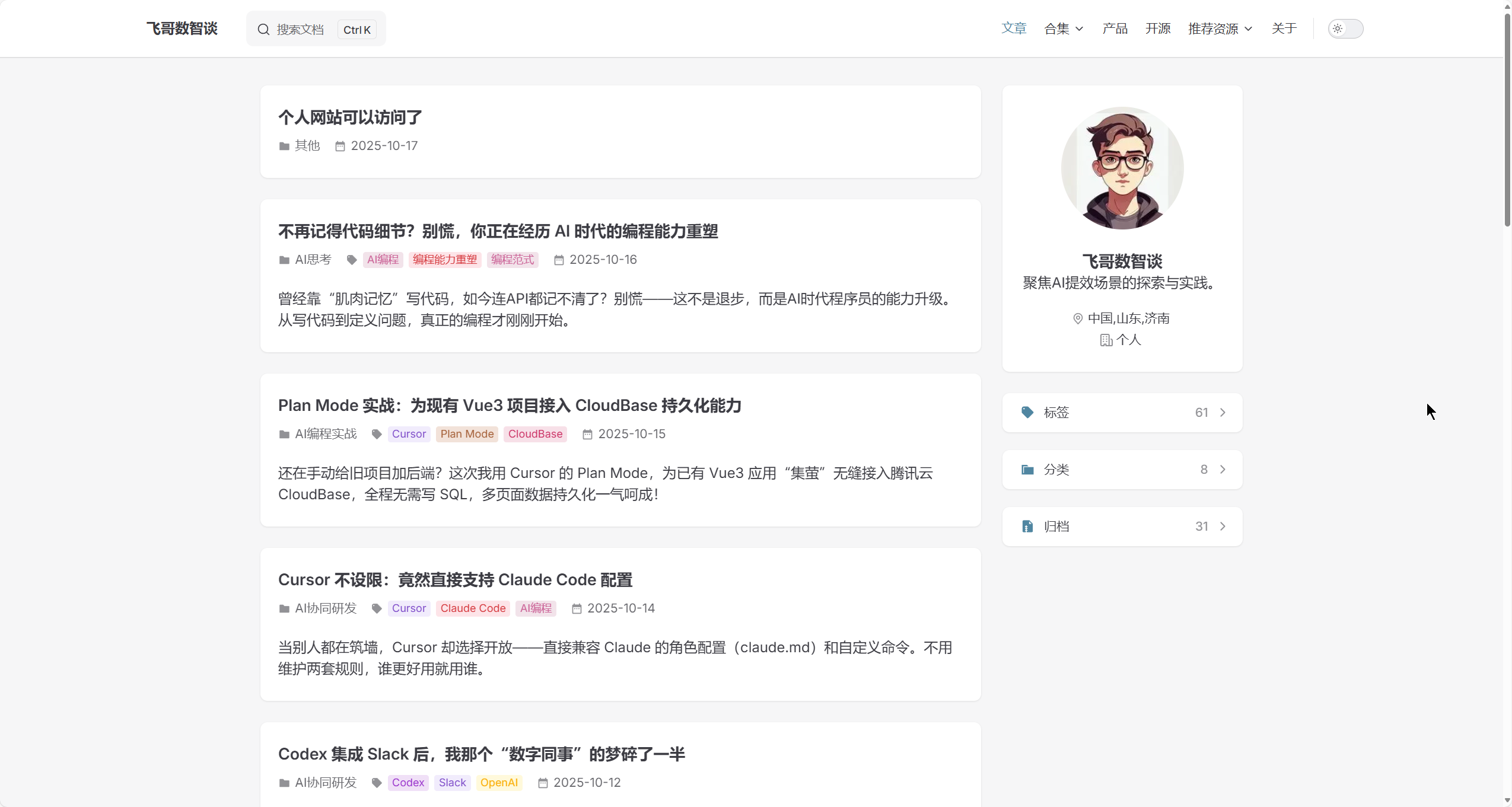Click the category folder icon beside AI思考
1512x807 pixels.
pos(284,260)
